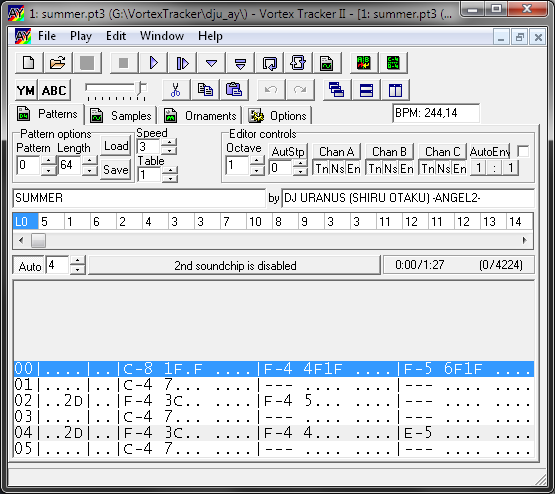Stop playback with the square button
This screenshot has height=494, width=555.
pos(124,63)
